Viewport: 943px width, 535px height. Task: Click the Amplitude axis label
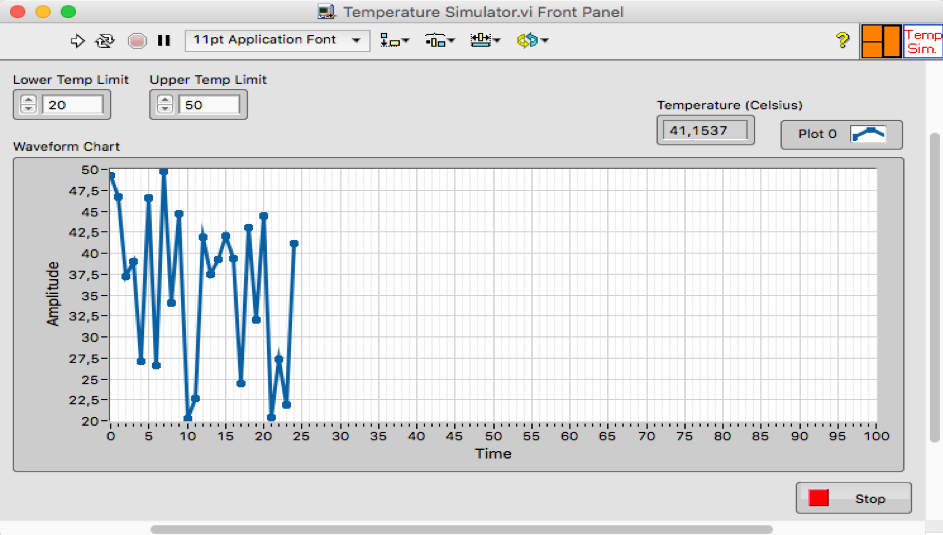pyautogui.click(x=53, y=294)
